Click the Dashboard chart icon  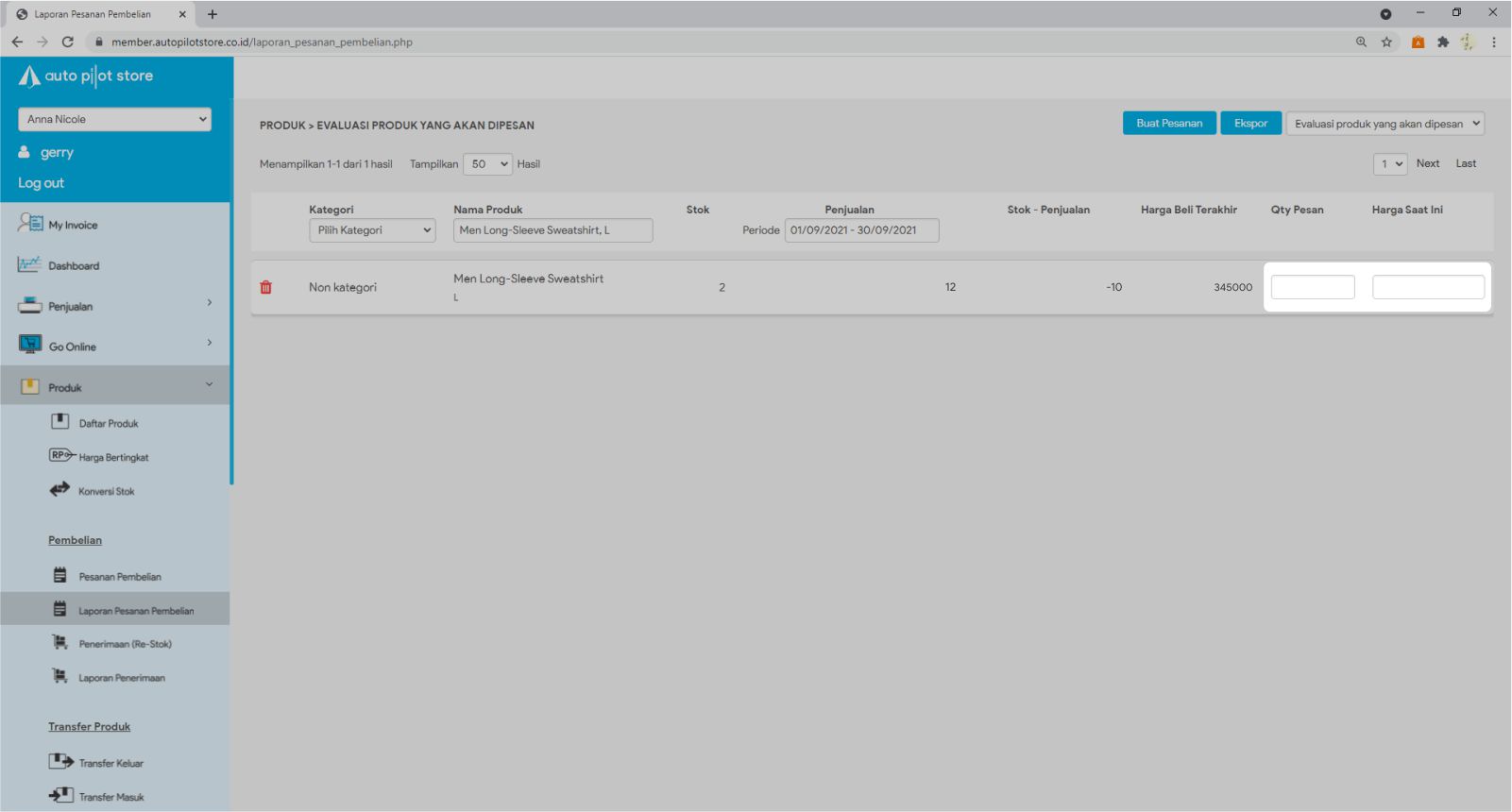pos(29,265)
